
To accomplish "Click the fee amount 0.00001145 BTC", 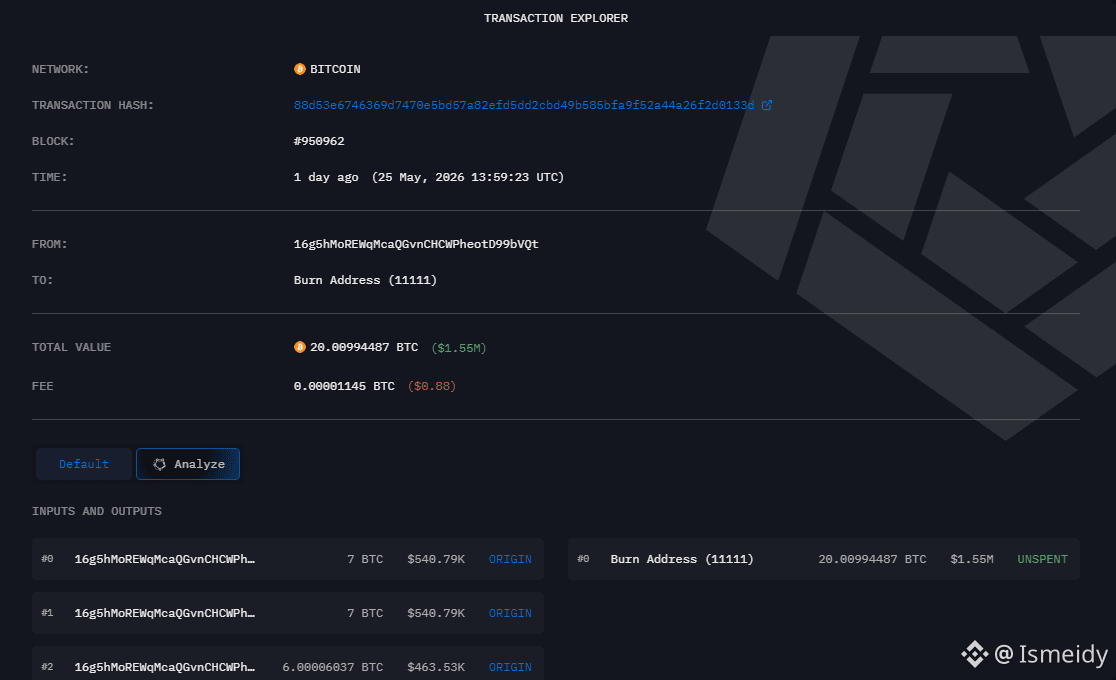I will [x=344, y=386].
